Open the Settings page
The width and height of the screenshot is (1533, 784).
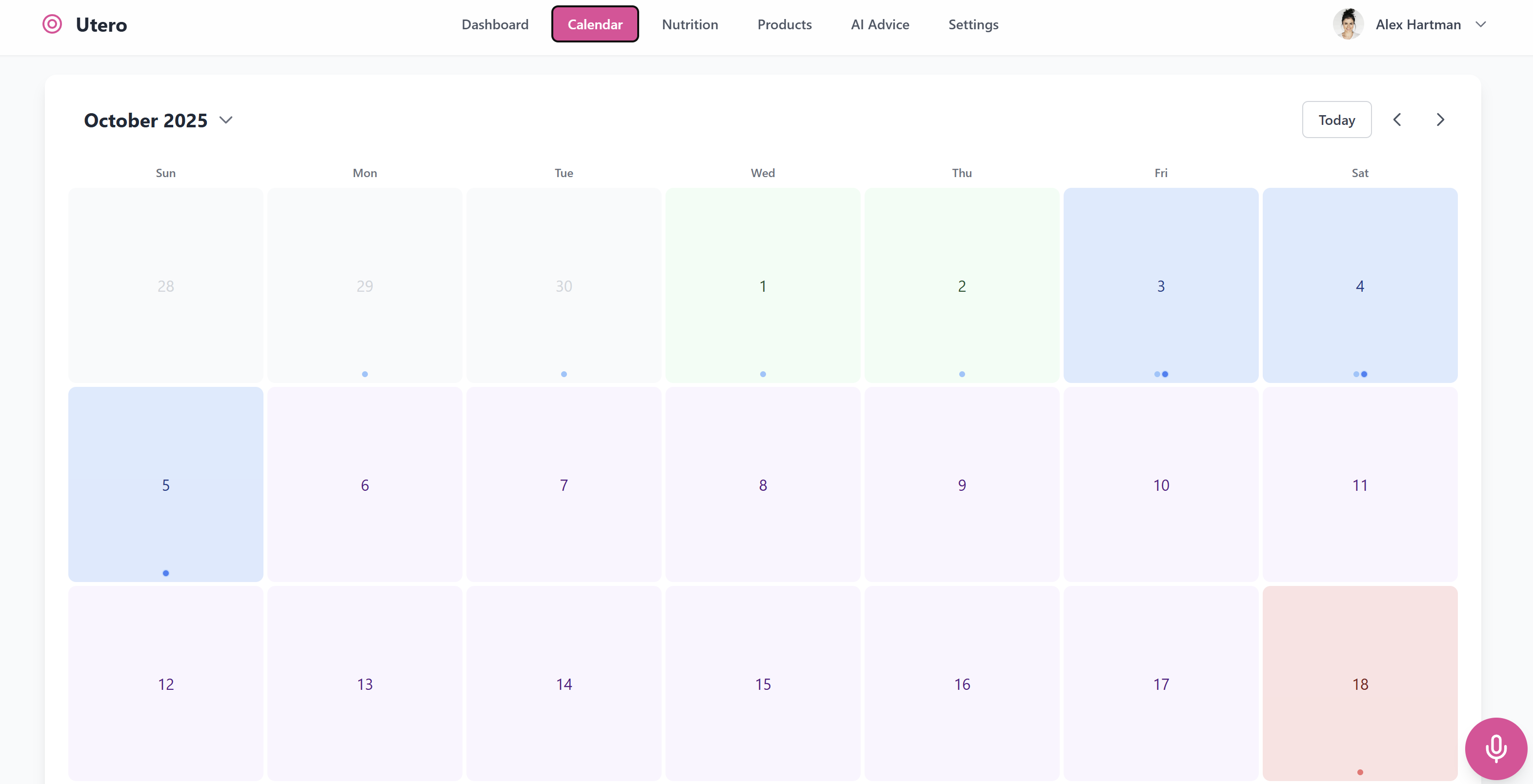click(x=973, y=24)
